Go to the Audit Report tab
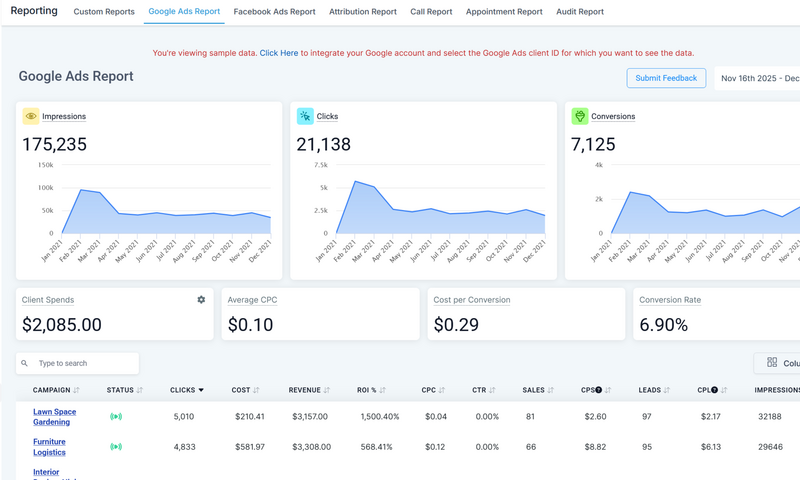The image size is (800, 480). point(579,12)
